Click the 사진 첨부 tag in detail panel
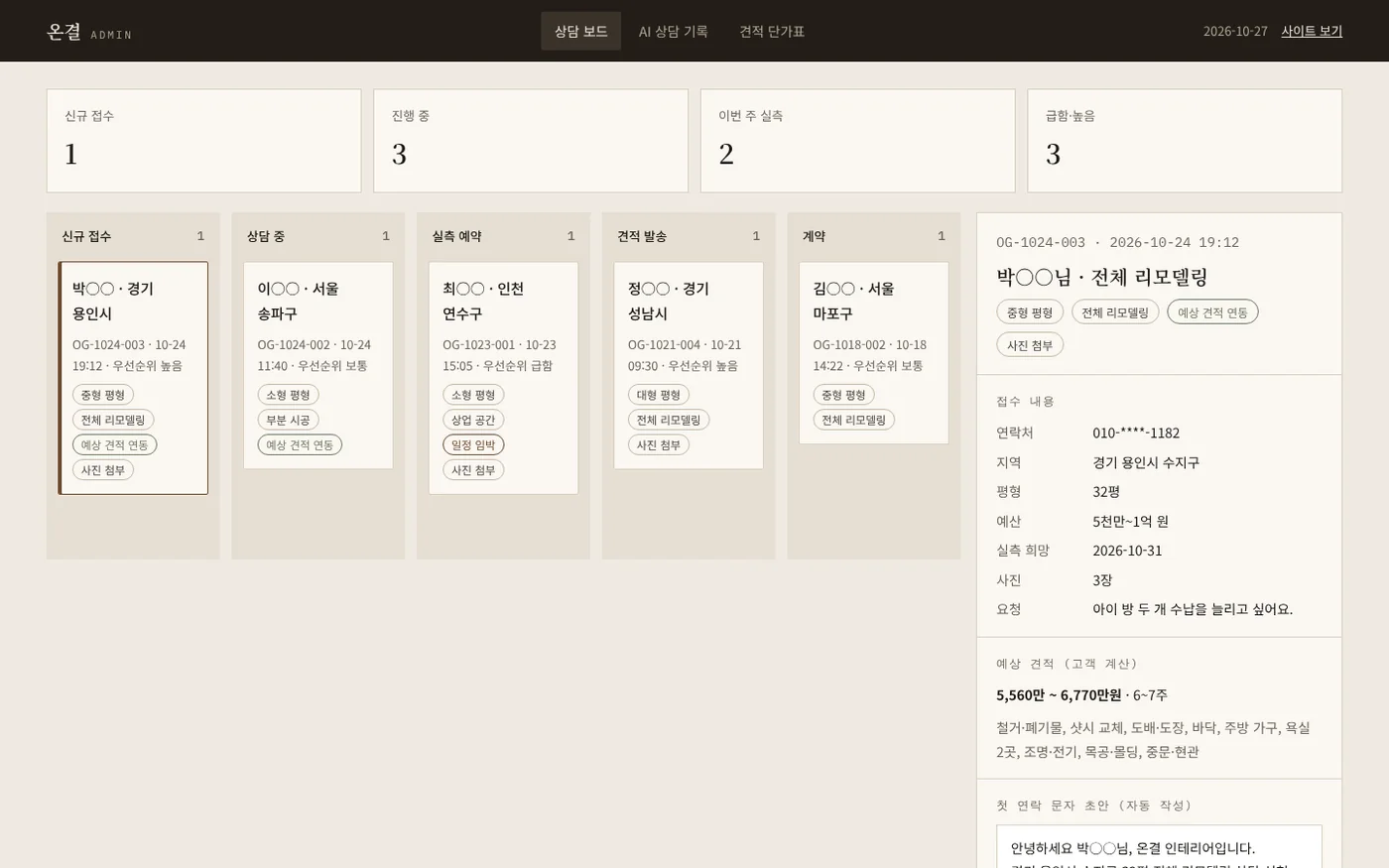 pyautogui.click(x=1030, y=344)
